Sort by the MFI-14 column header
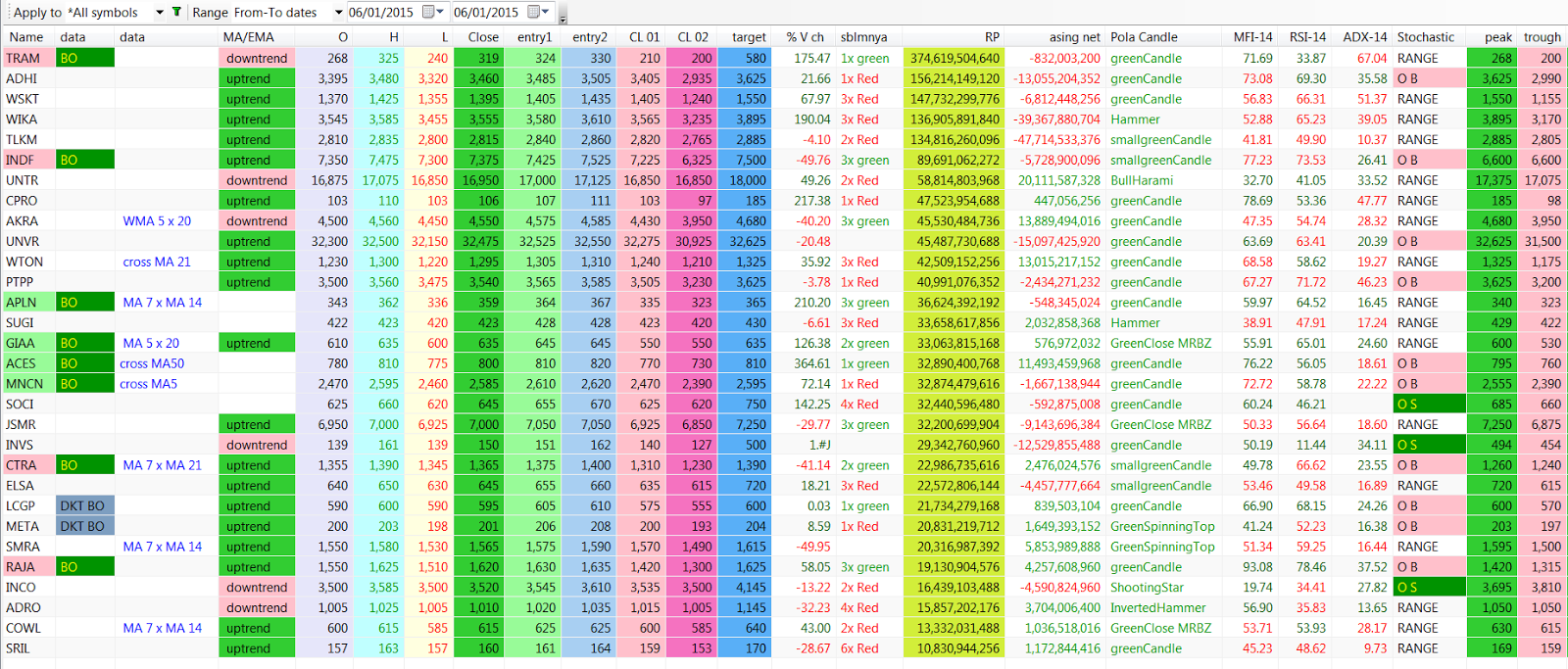The image size is (1568, 669). 1253,37
